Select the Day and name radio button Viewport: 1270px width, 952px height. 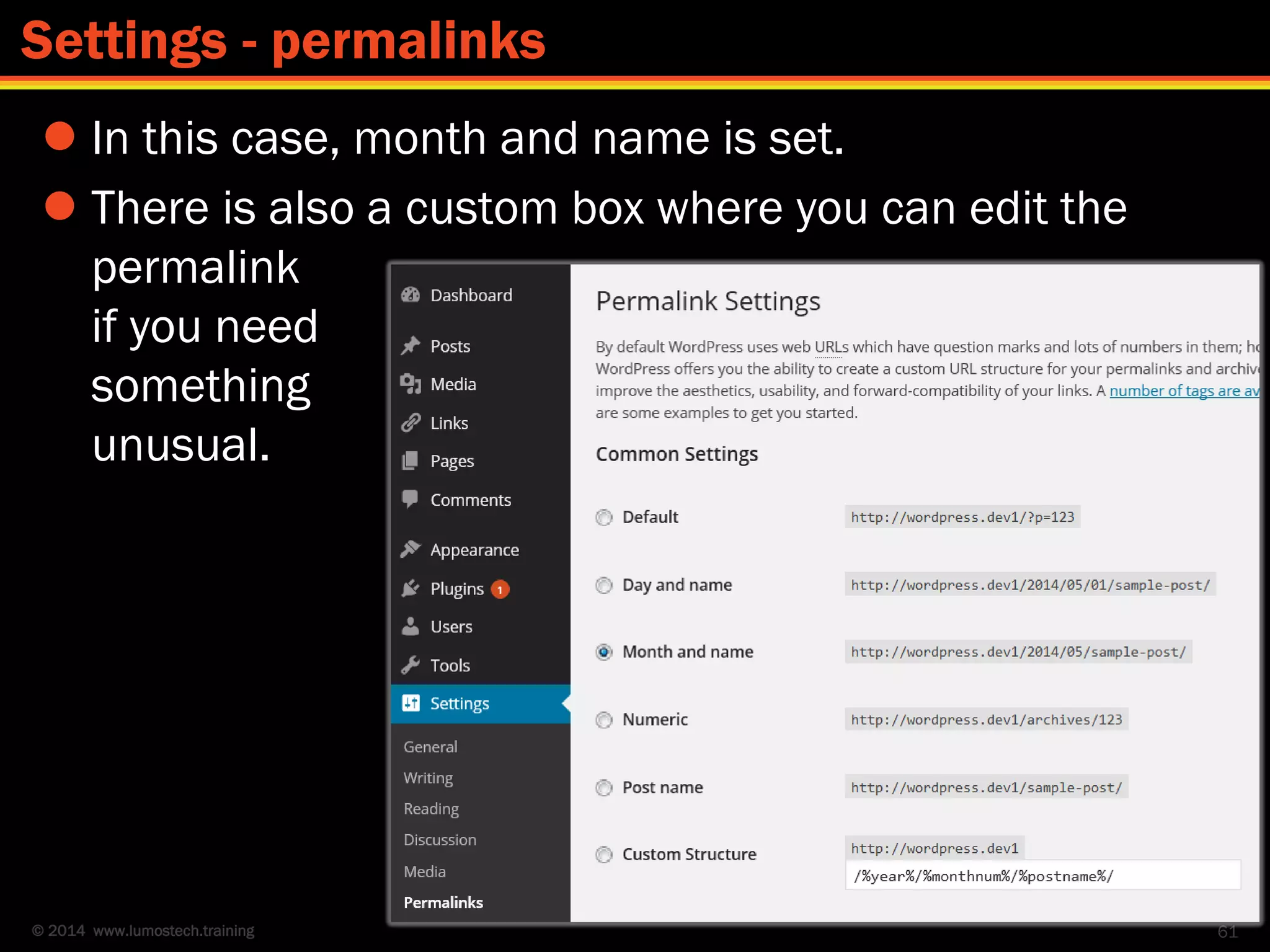pos(604,585)
